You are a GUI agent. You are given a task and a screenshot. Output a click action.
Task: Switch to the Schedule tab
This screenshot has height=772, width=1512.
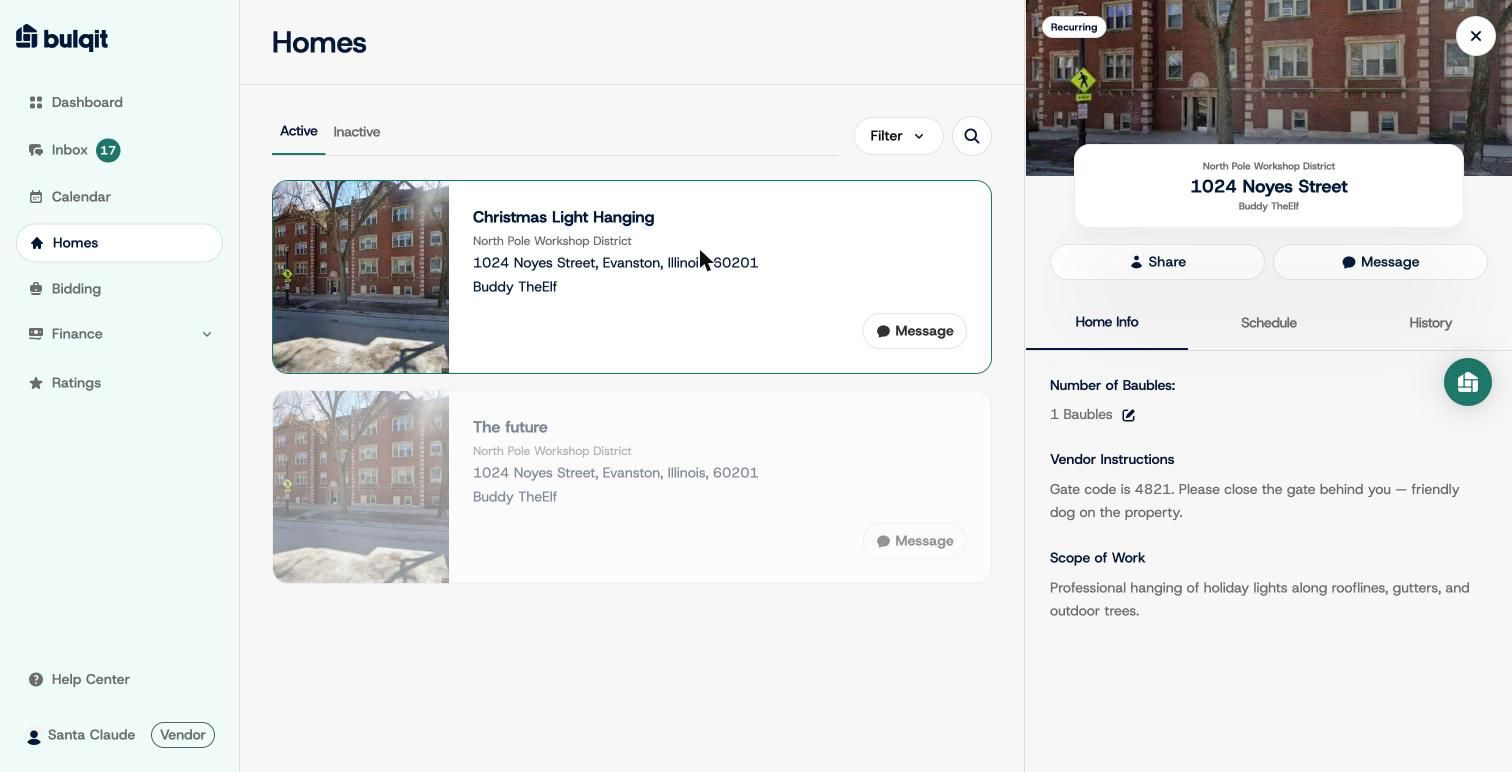pyautogui.click(x=1268, y=323)
